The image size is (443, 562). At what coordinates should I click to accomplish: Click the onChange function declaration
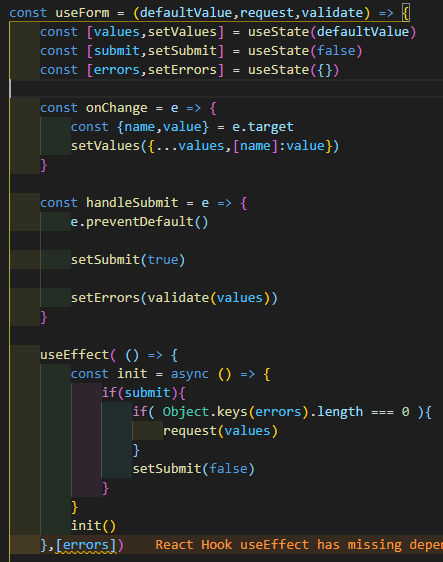116,108
